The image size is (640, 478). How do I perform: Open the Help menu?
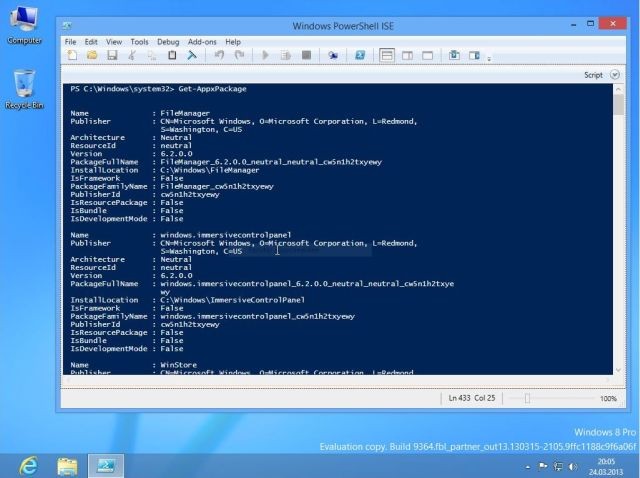[233, 42]
